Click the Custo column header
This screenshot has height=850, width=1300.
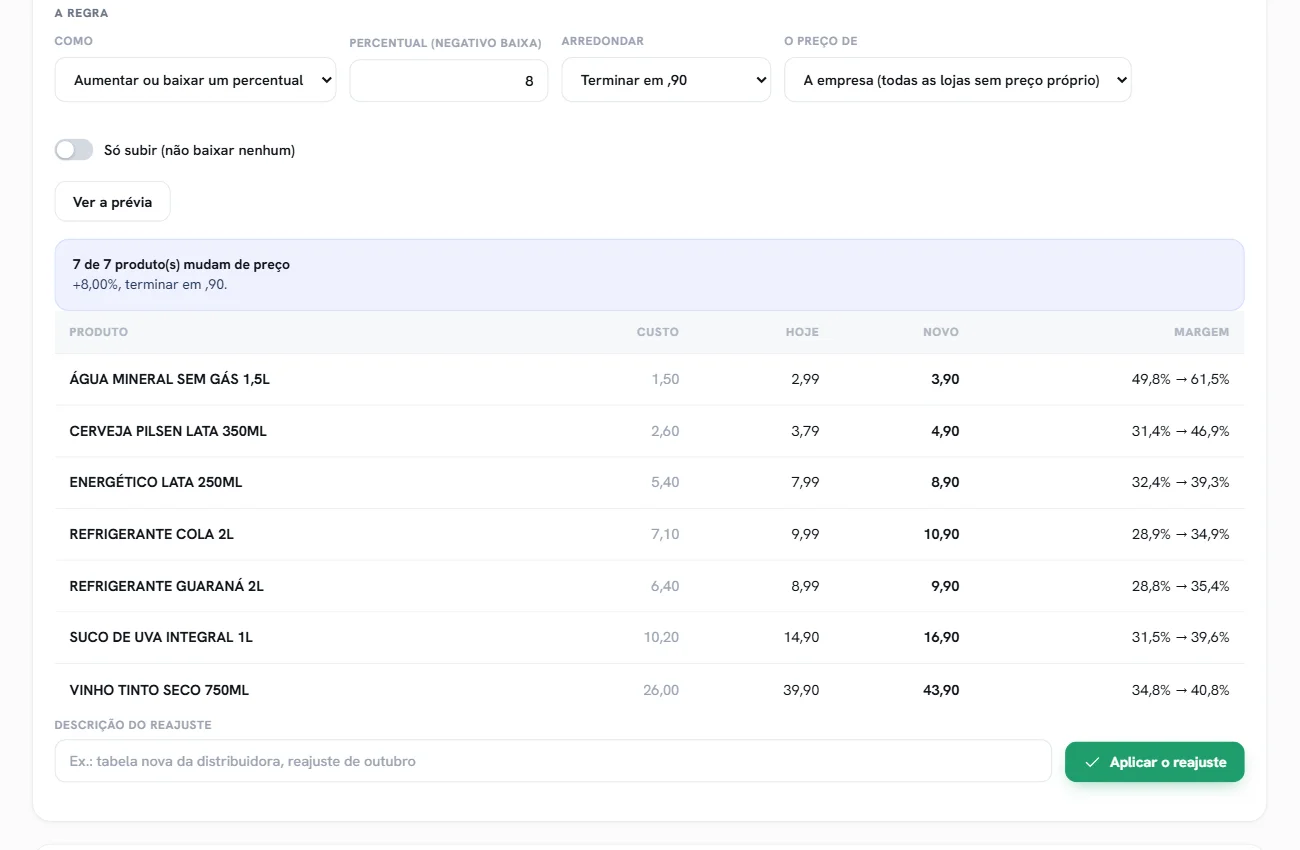pos(658,332)
